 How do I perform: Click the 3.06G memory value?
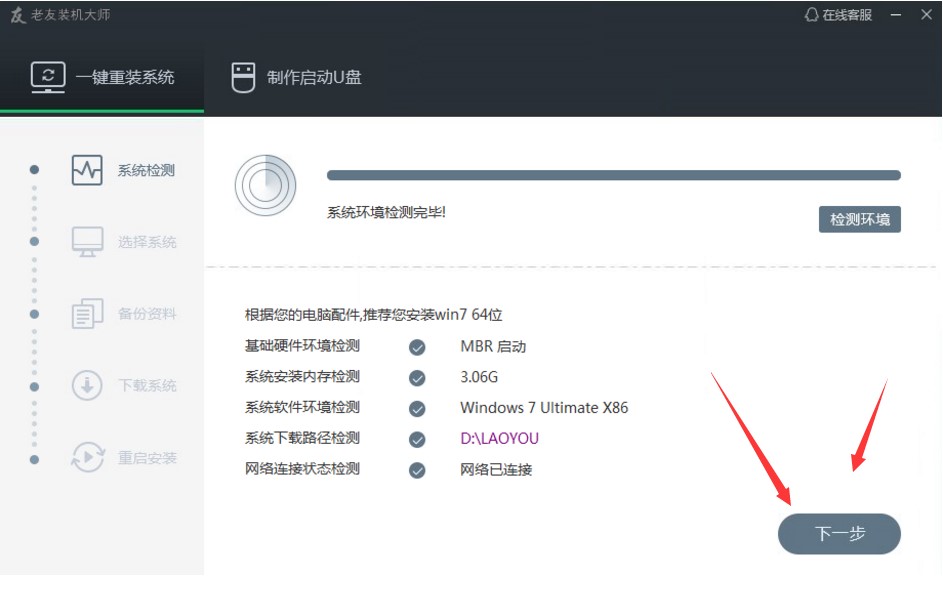click(x=479, y=377)
